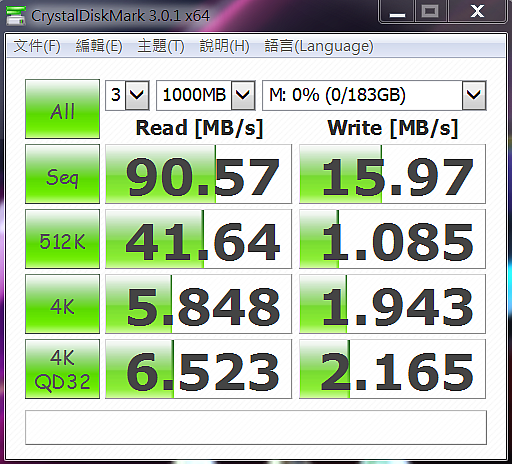Image resolution: width=512 pixels, height=464 pixels.
Task: Click the CrystalDiskMark app icon in title bar
Action: [16, 15]
